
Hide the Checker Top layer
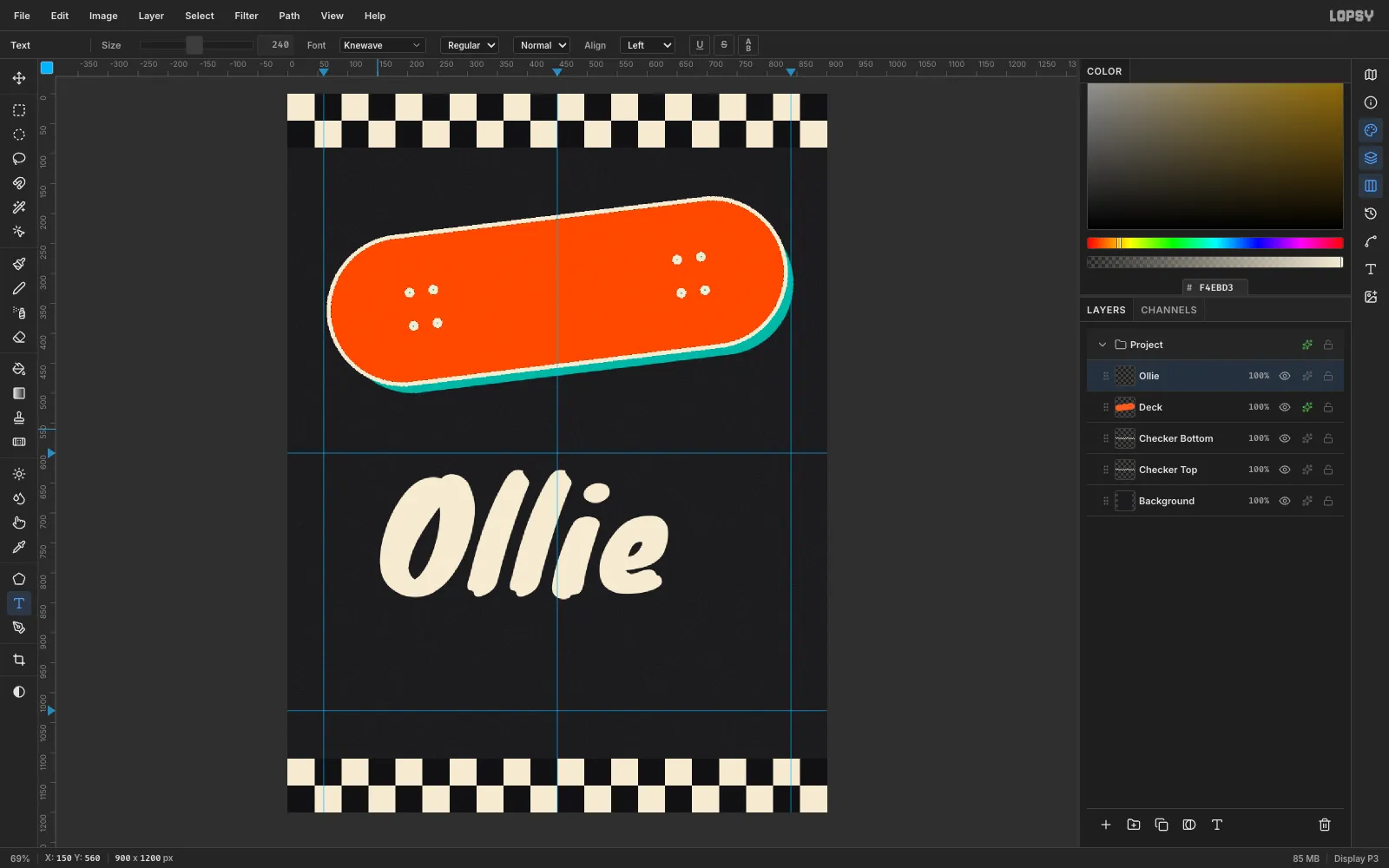(1285, 470)
